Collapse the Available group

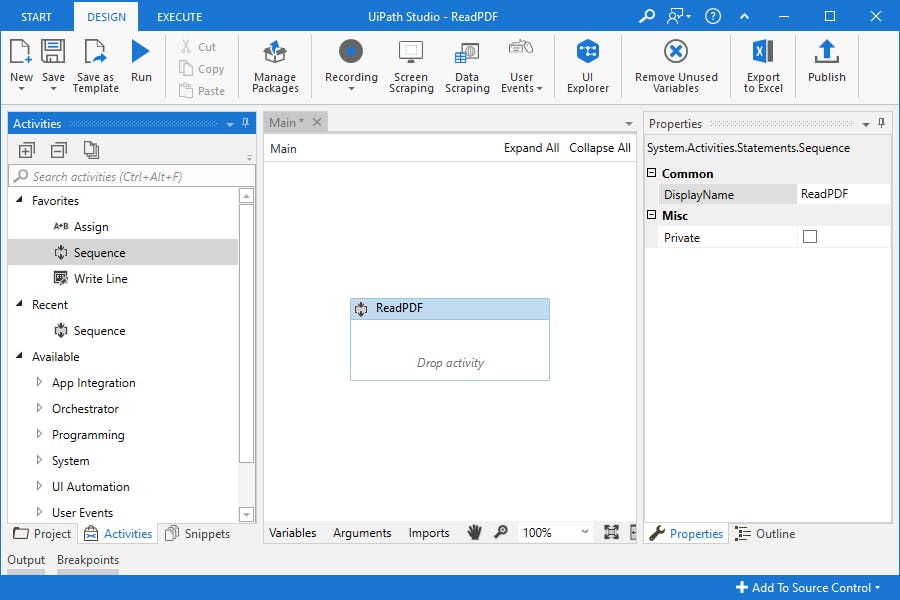[x=20, y=356]
